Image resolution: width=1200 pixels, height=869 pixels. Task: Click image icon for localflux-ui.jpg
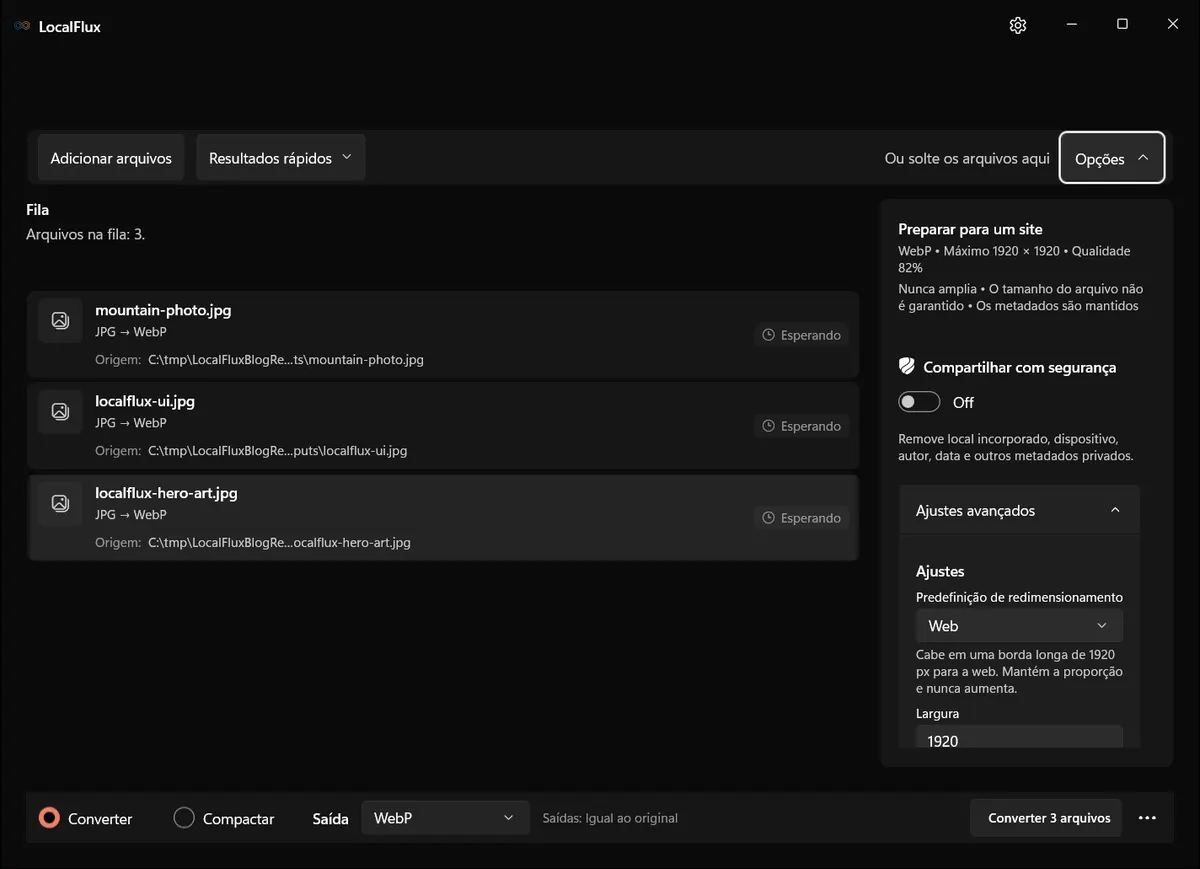pyautogui.click(x=60, y=411)
